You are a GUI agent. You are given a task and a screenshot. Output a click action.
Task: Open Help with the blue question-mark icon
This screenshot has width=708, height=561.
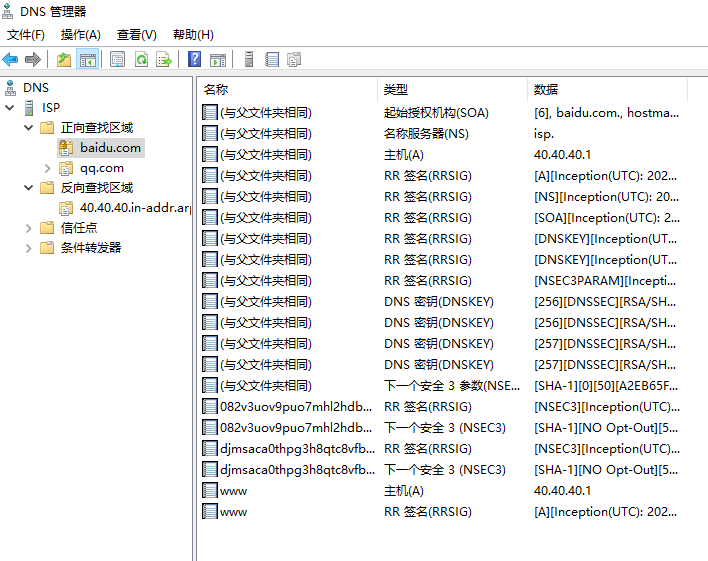[194, 59]
